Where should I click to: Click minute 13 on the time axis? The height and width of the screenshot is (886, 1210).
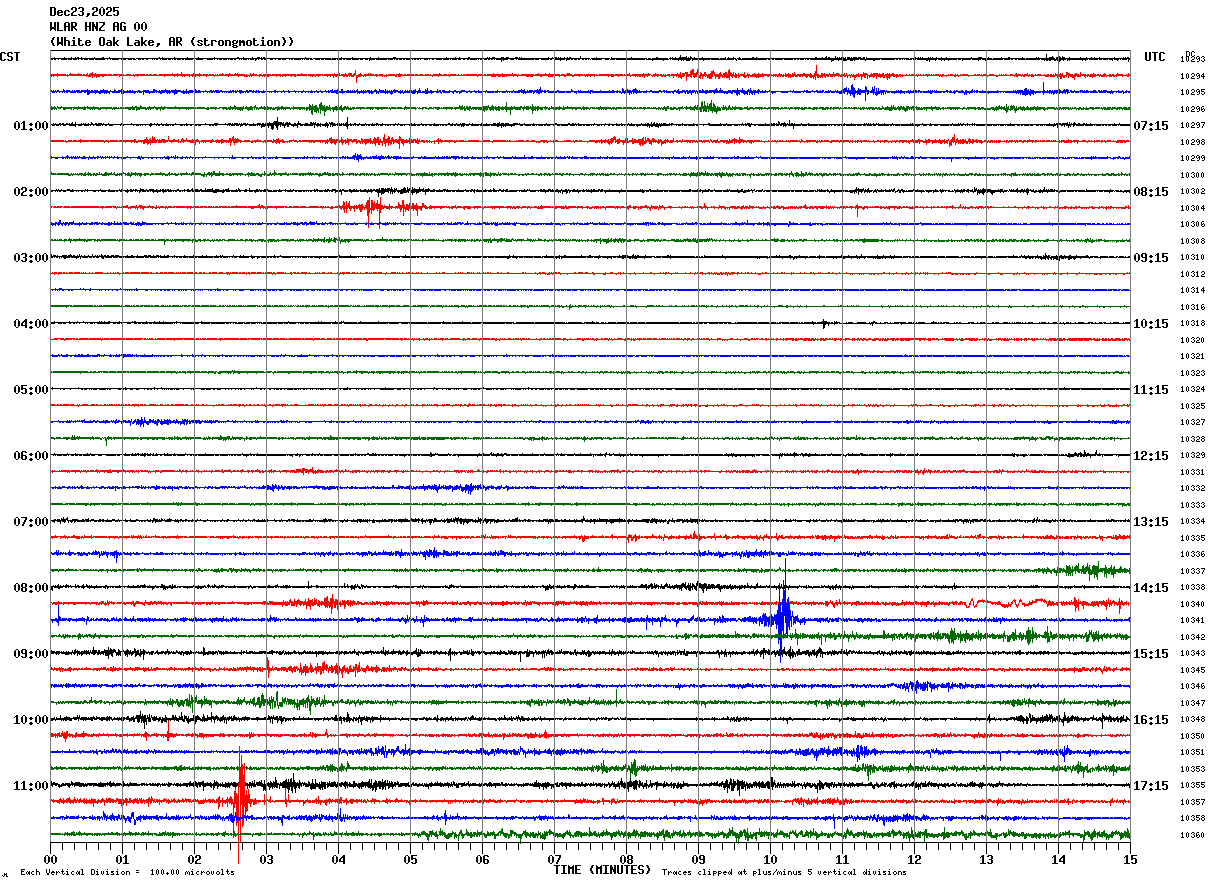pos(986,859)
